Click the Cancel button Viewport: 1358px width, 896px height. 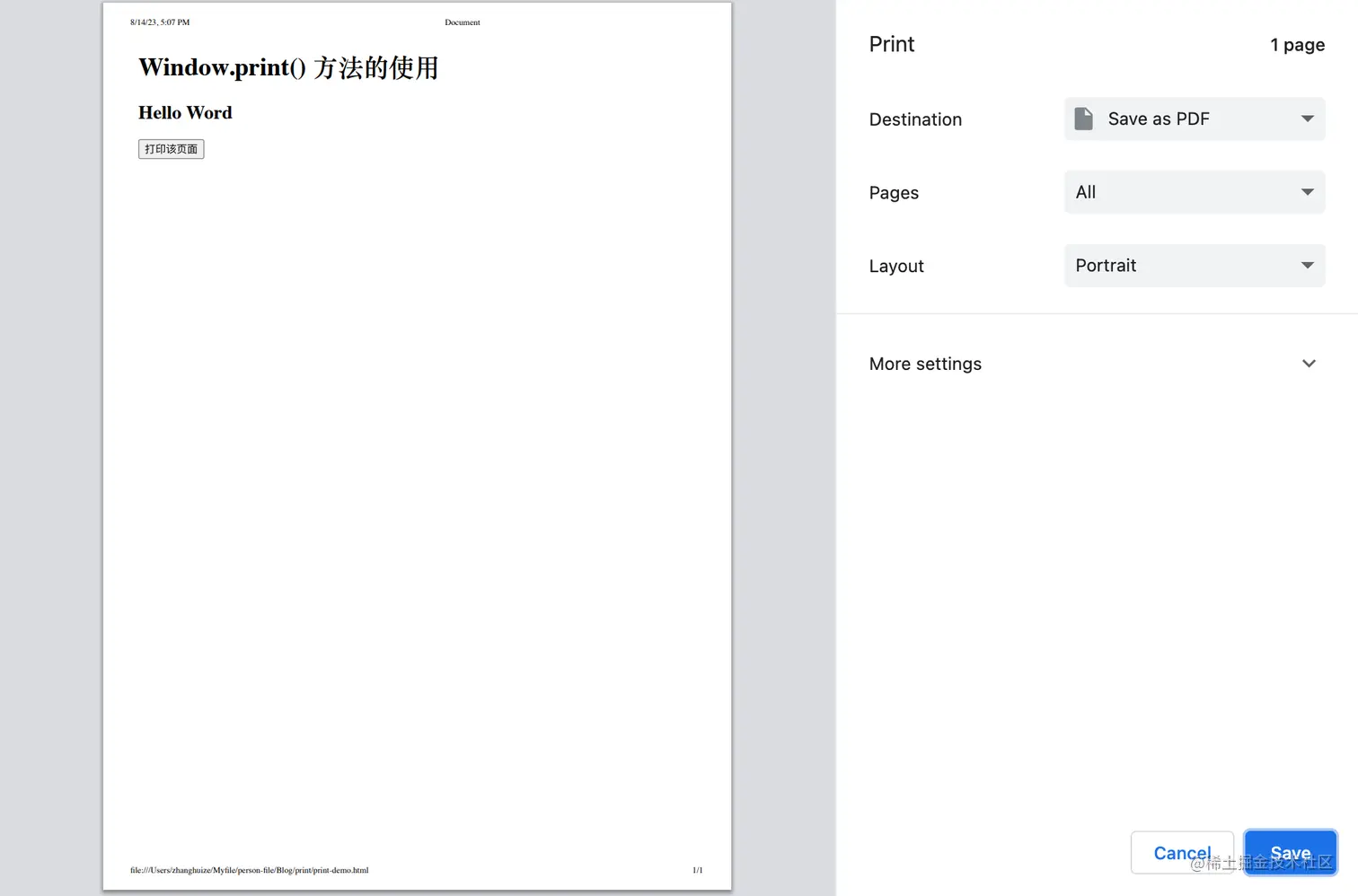[x=1182, y=853]
